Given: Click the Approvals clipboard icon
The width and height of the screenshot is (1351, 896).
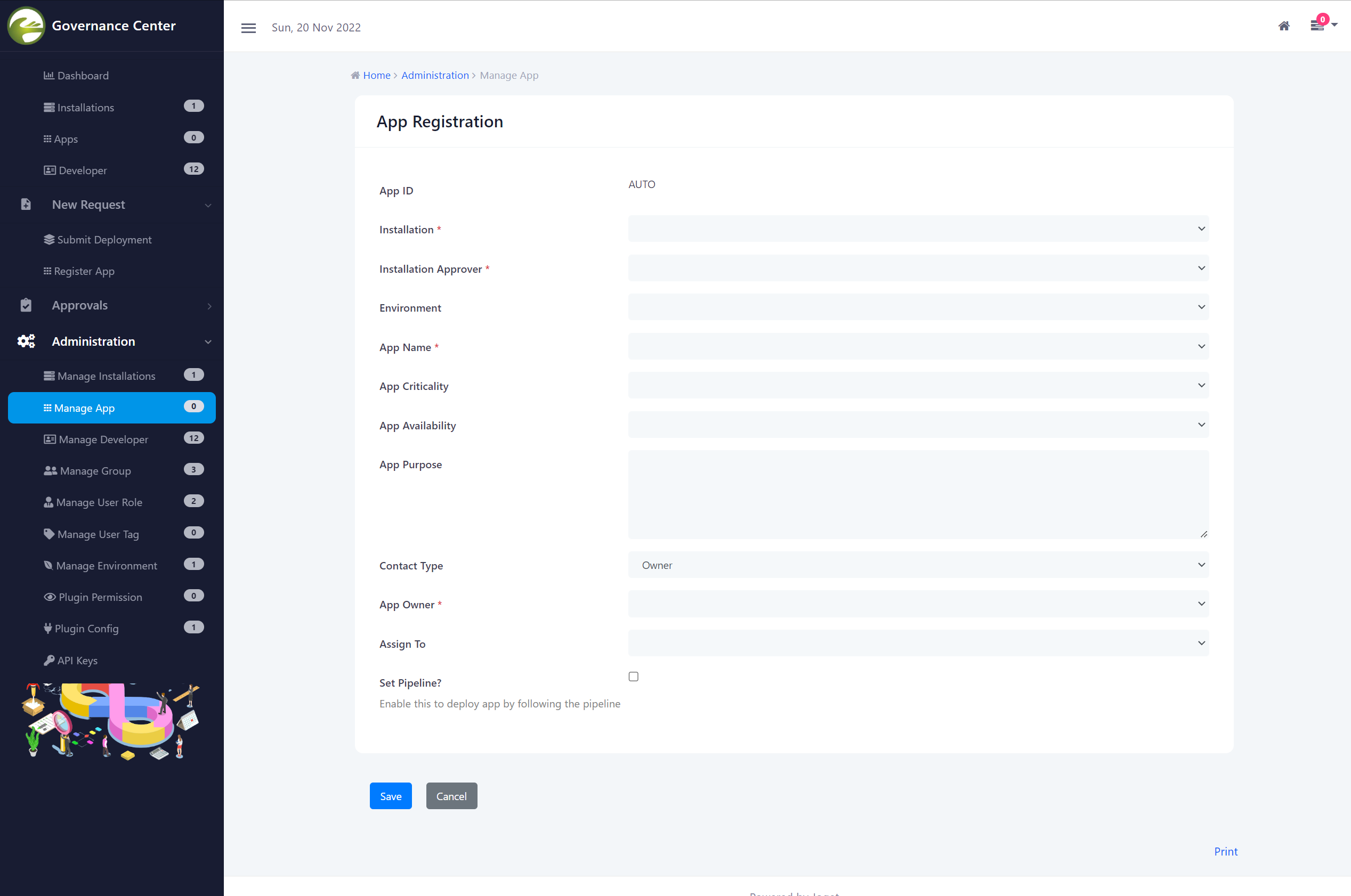Looking at the screenshot, I should [26, 305].
